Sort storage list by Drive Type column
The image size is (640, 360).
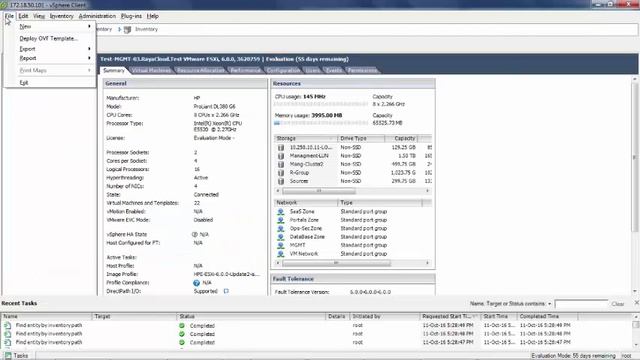pyautogui.click(x=361, y=138)
